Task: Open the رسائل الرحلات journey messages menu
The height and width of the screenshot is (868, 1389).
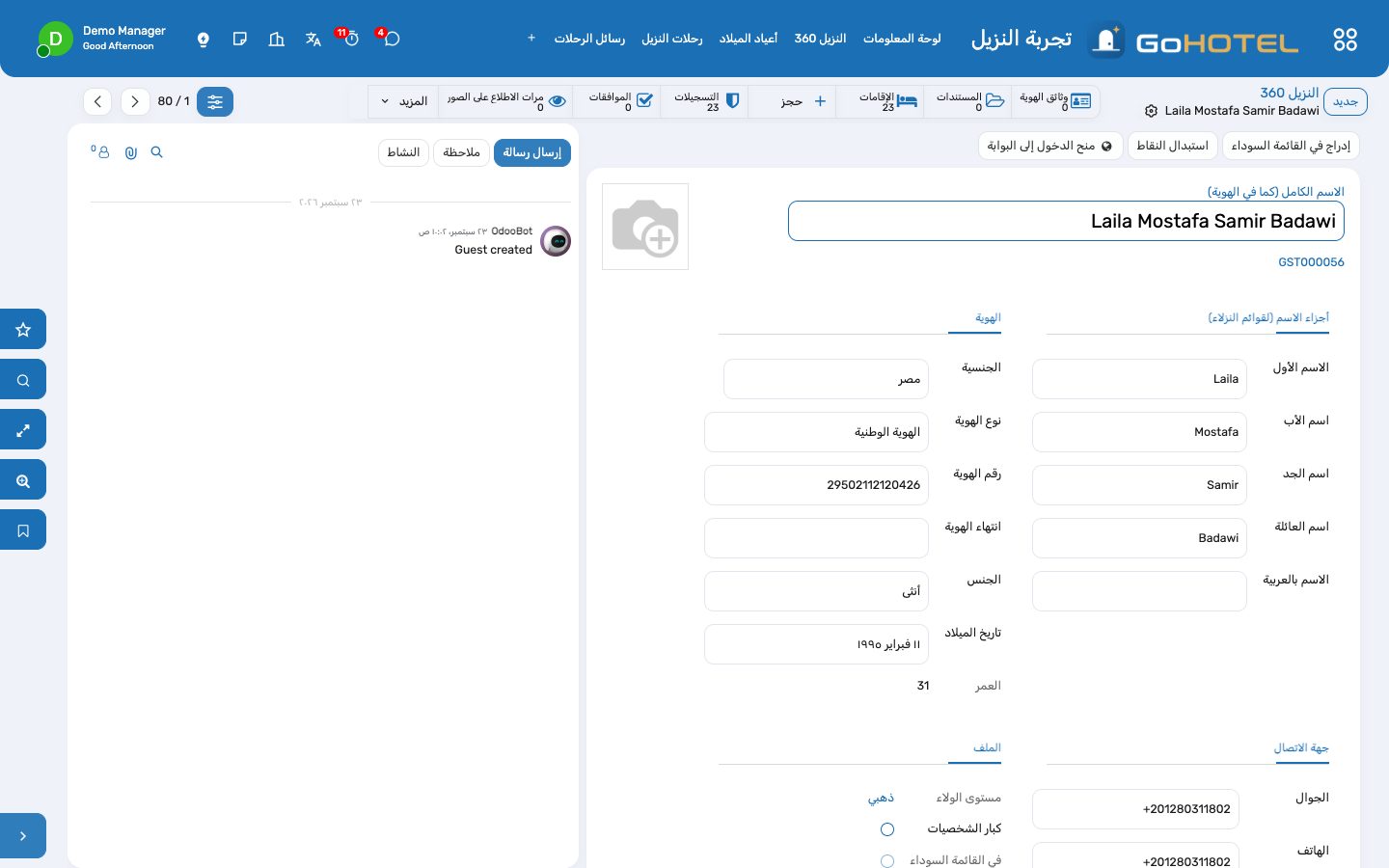Action: (589, 39)
